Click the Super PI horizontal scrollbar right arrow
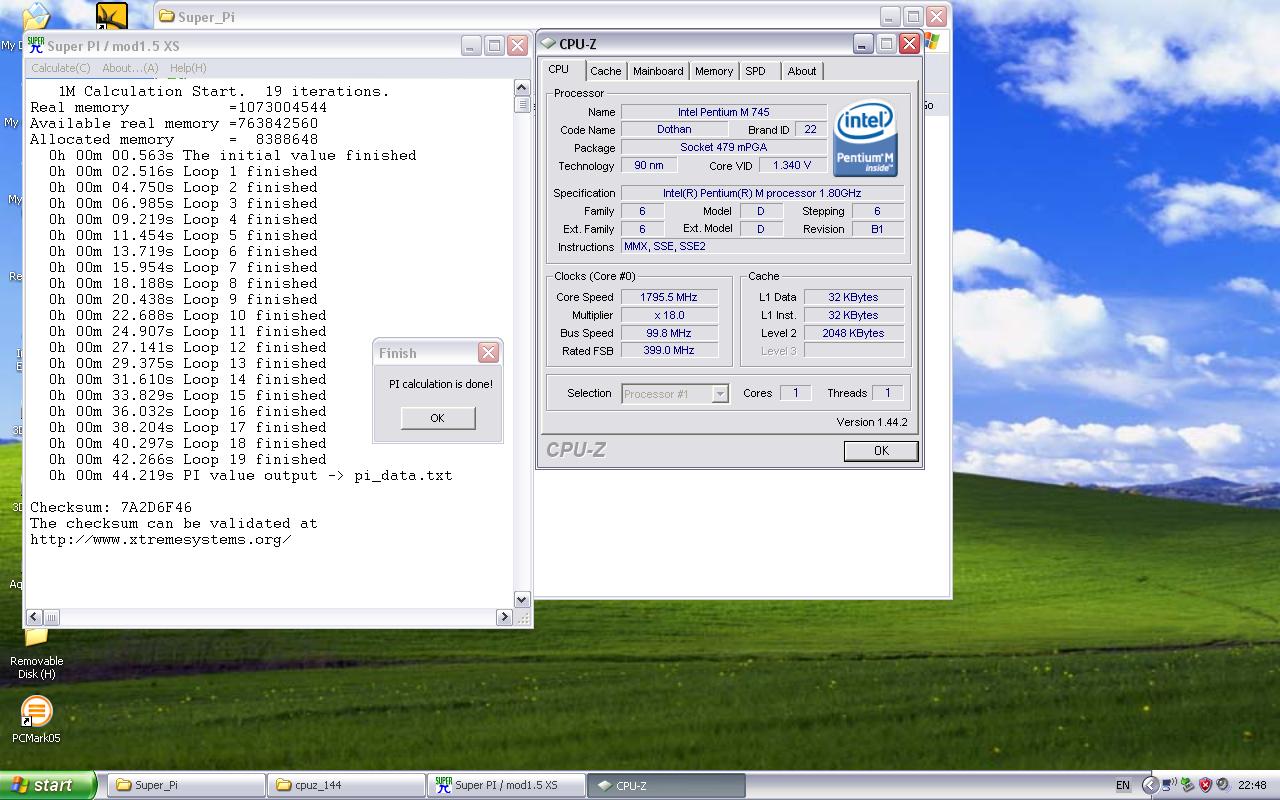This screenshot has width=1280, height=800. pyautogui.click(x=504, y=617)
